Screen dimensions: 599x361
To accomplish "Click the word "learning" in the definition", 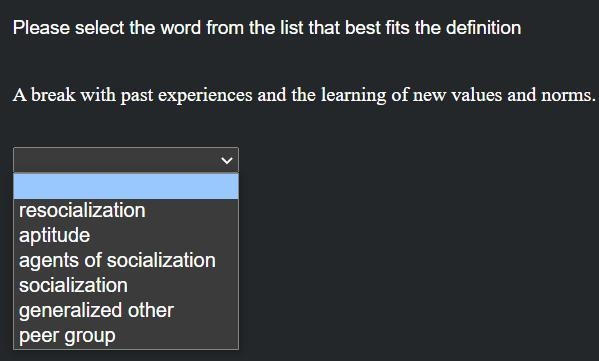I will click(x=353, y=96).
